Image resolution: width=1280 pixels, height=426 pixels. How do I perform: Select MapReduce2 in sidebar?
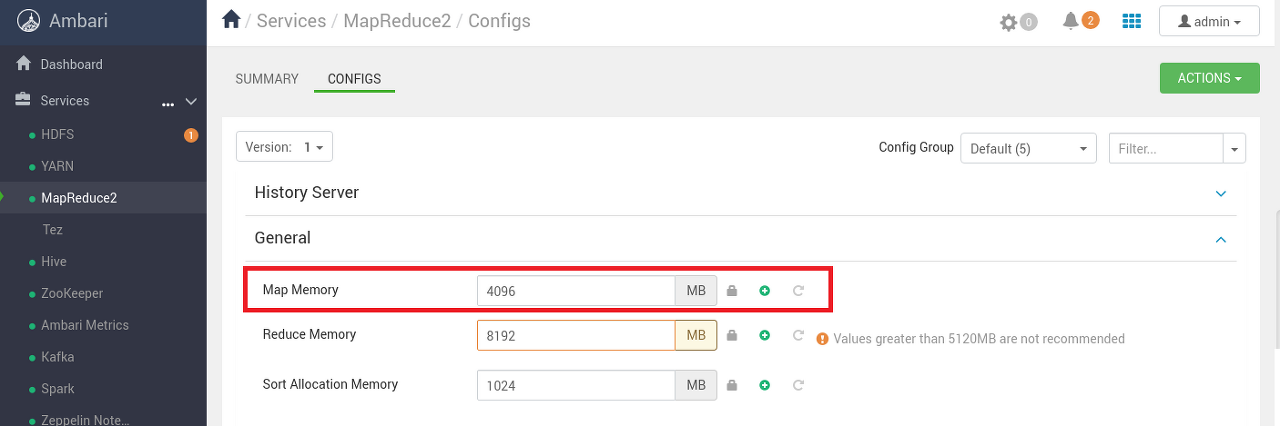coord(79,198)
